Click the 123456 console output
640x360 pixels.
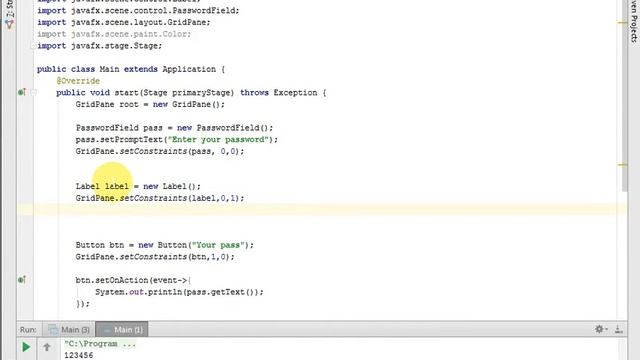point(78,355)
